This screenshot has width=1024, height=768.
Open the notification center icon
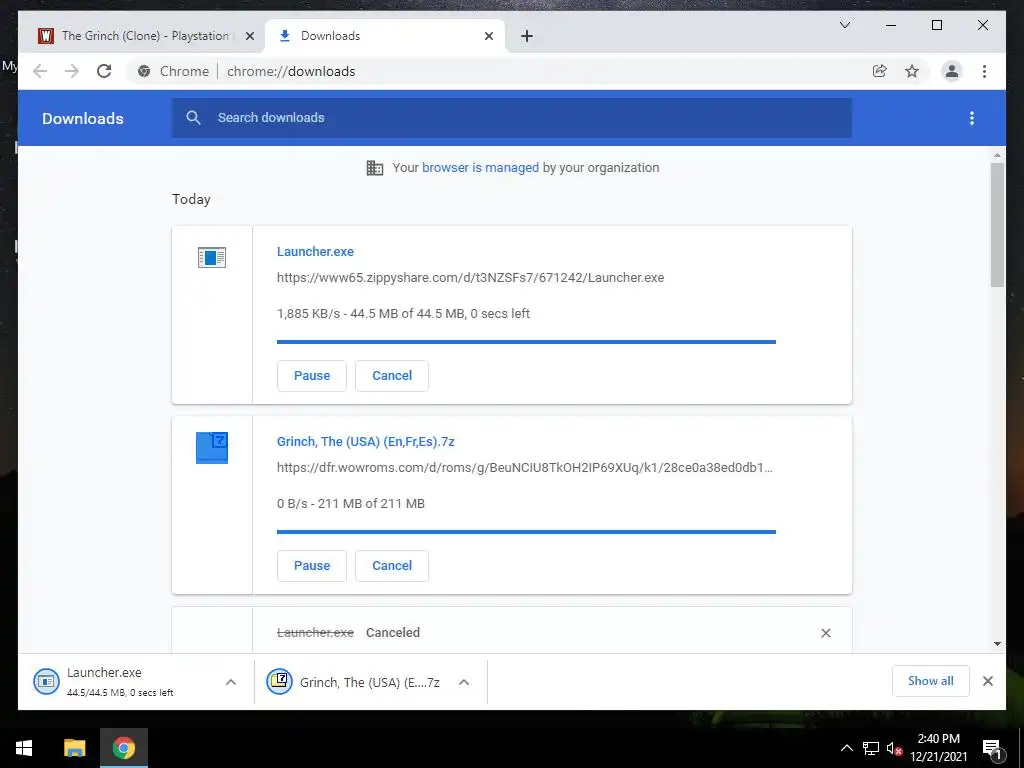point(991,749)
